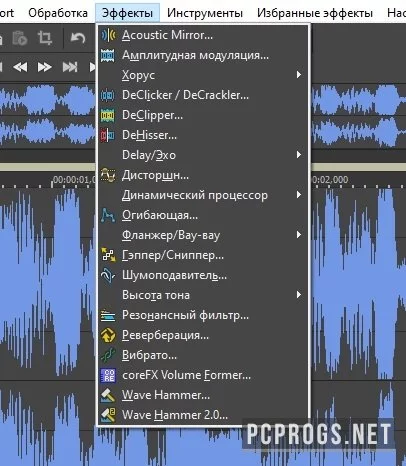Viewport: 406px width, 466px height.
Task: Choose Wave Hammer... menu entry
Action: 203,395
